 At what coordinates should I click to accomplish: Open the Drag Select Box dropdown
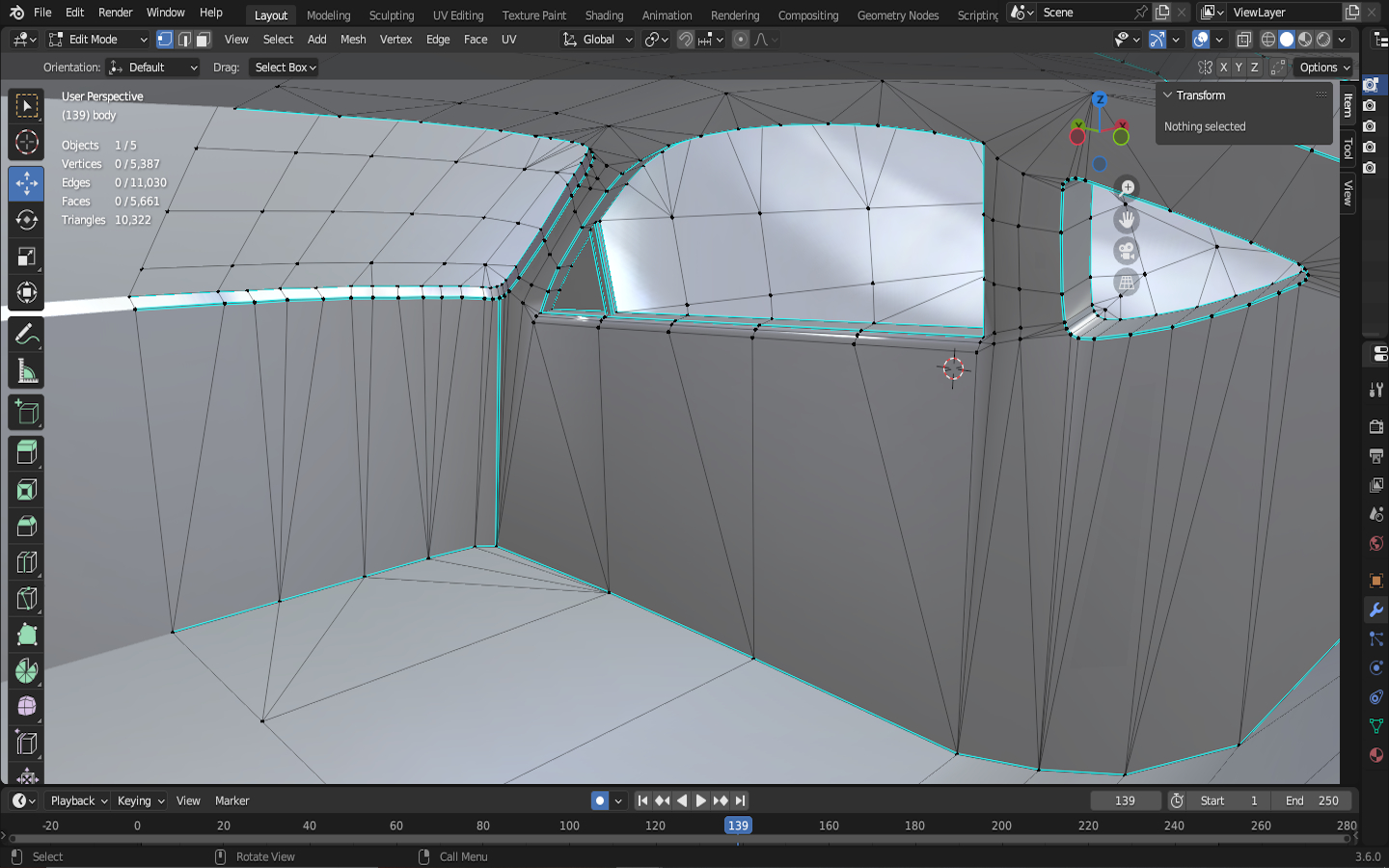[285, 68]
